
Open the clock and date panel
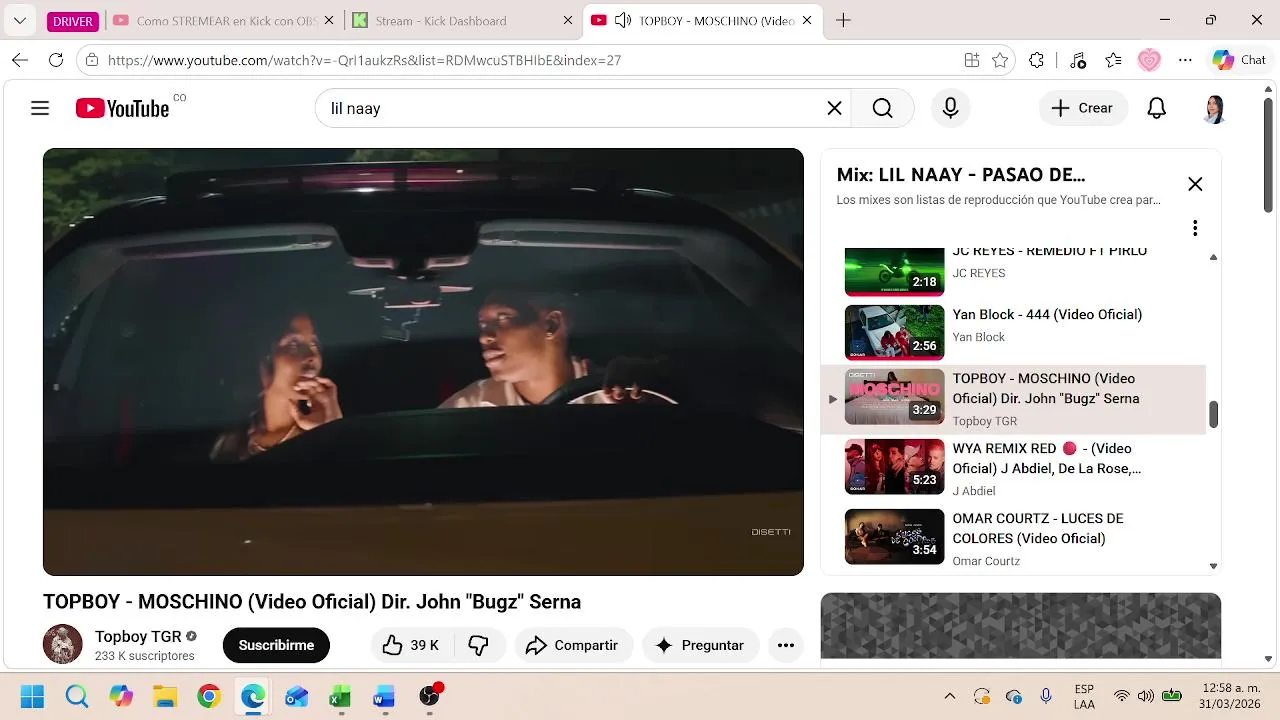1231,696
